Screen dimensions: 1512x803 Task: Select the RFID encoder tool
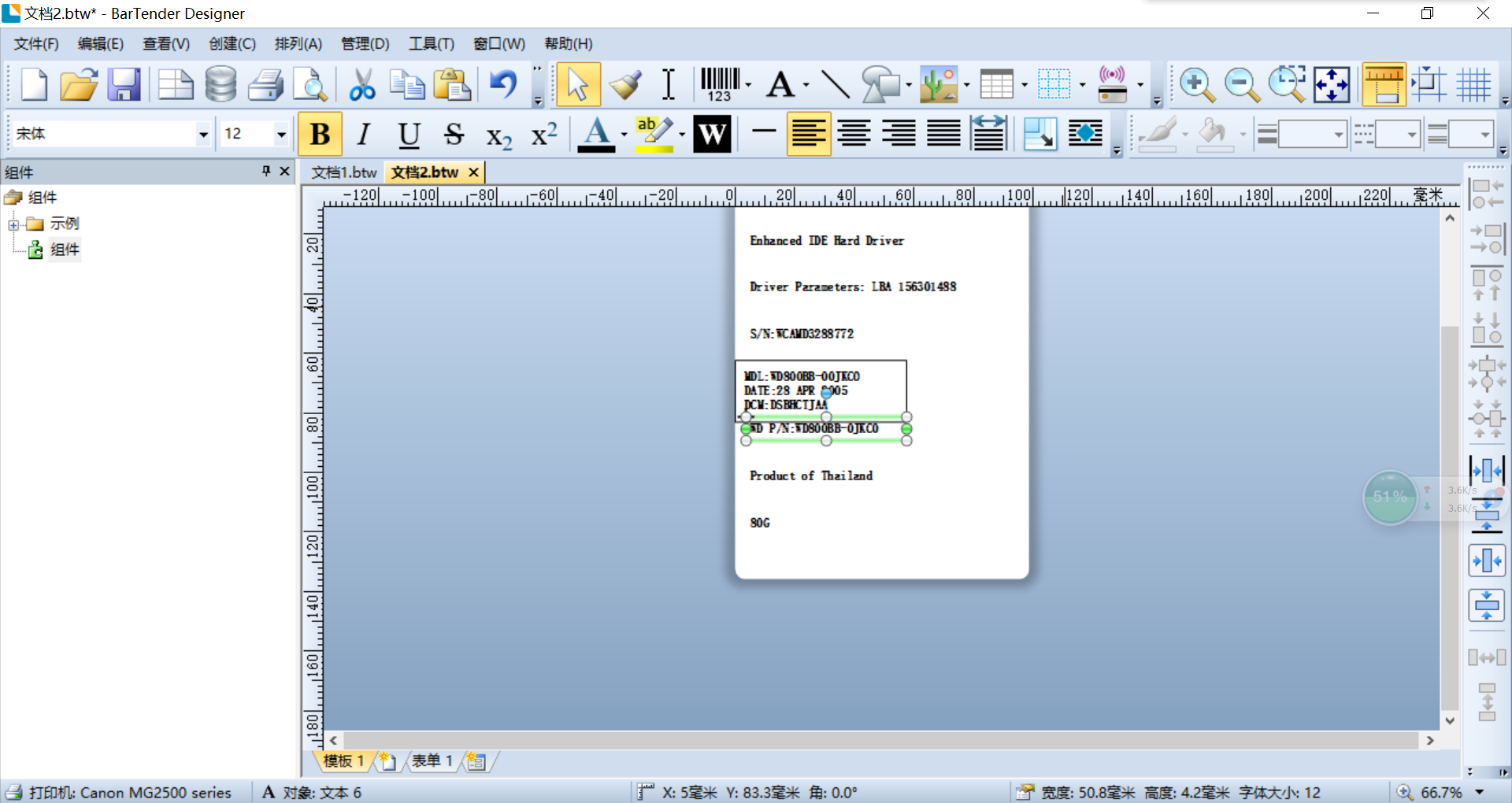pyautogui.click(x=1112, y=85)
